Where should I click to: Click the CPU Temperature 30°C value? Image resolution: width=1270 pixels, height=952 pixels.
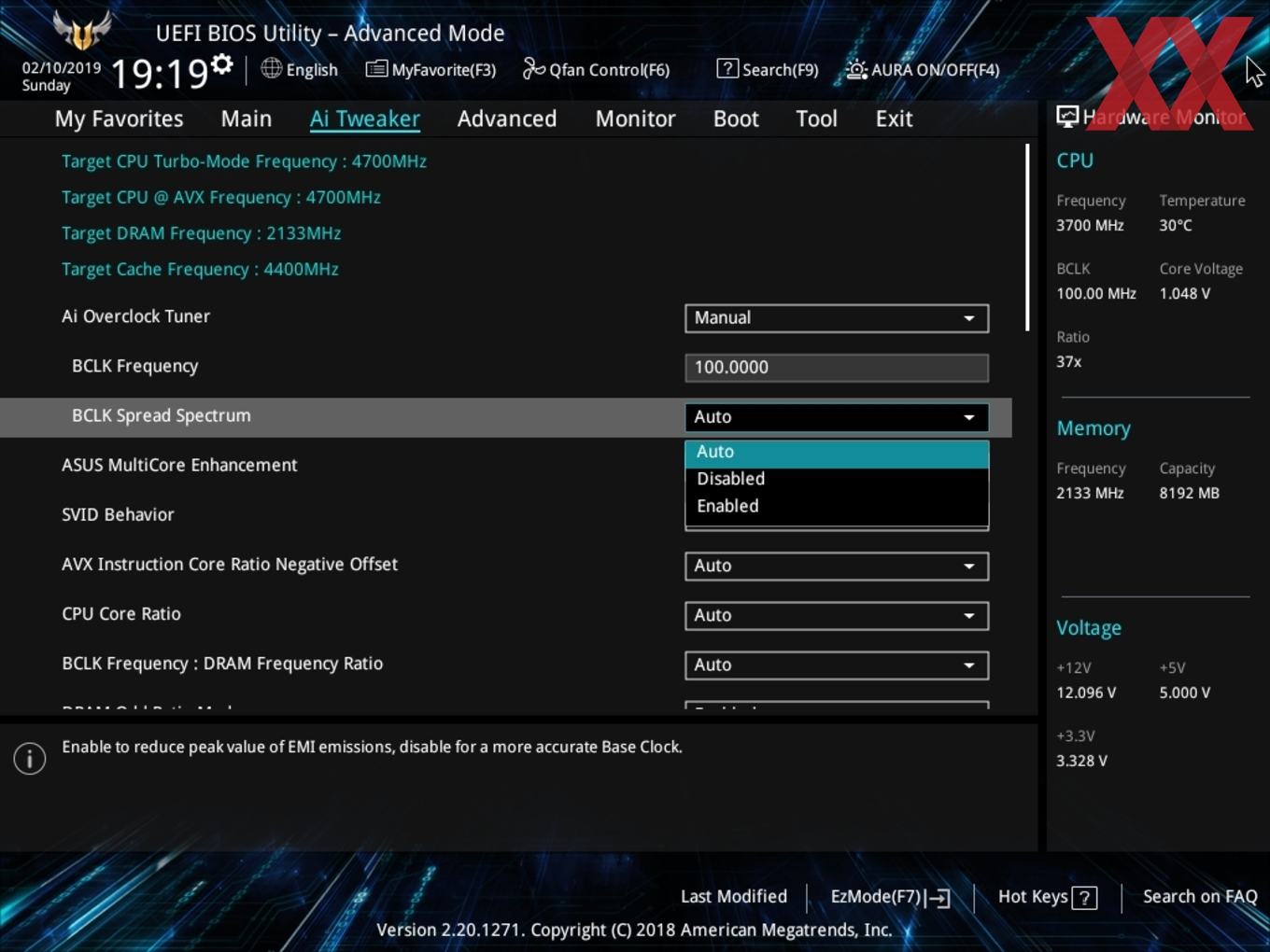[1176, 226]
